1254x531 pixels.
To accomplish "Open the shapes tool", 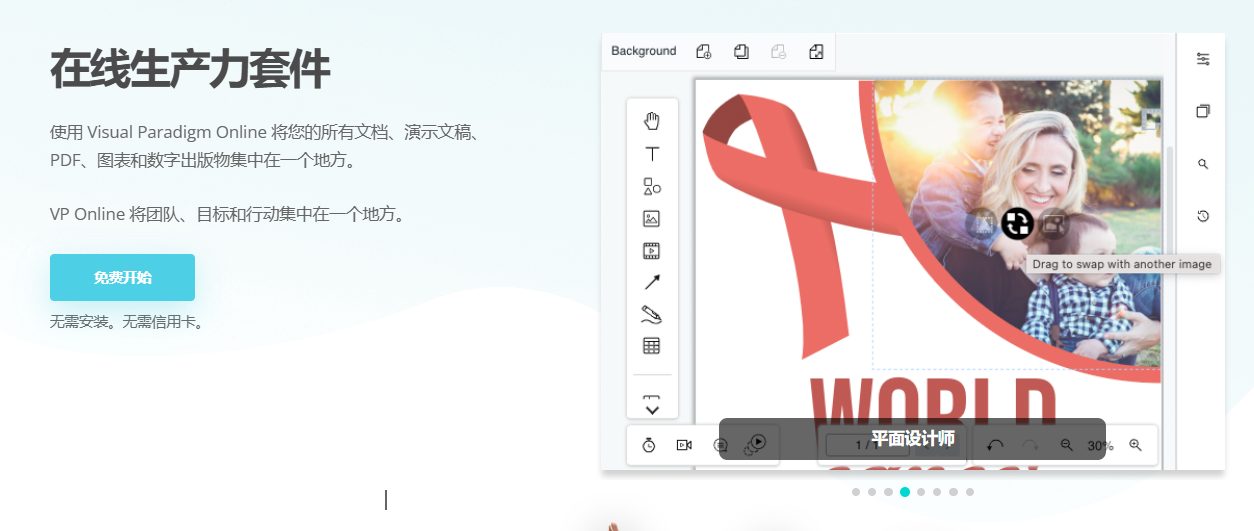I will tap(652, 186).
